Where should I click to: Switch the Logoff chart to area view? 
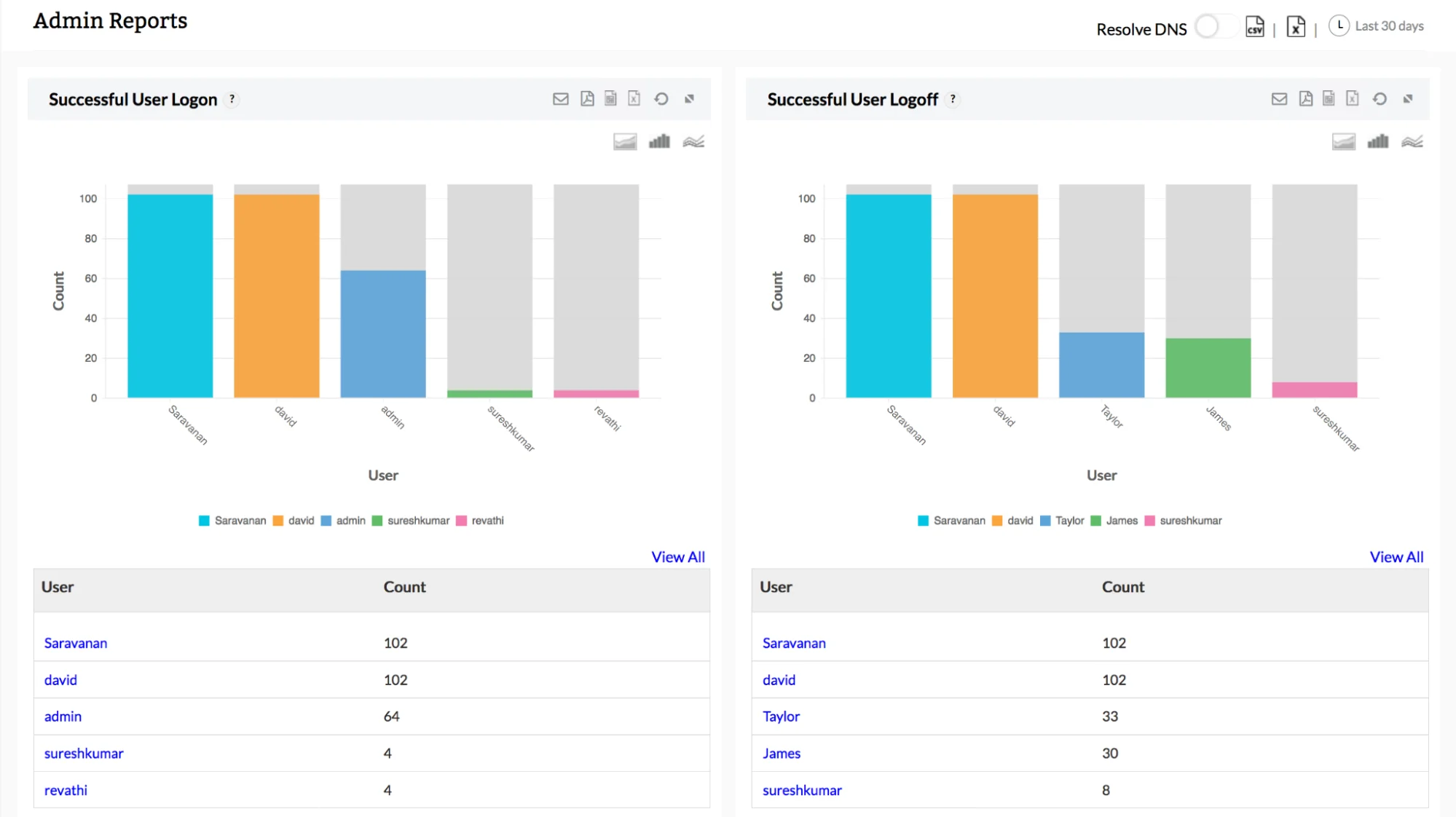coord(1344,142)
